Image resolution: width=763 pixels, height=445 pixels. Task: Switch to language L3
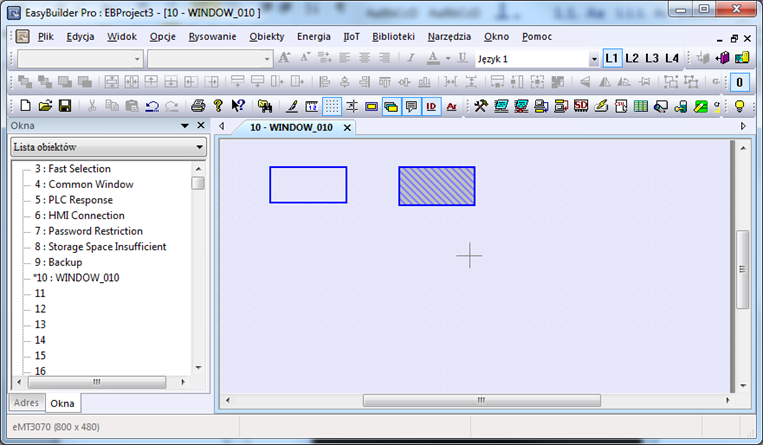(x=652, y=58)
